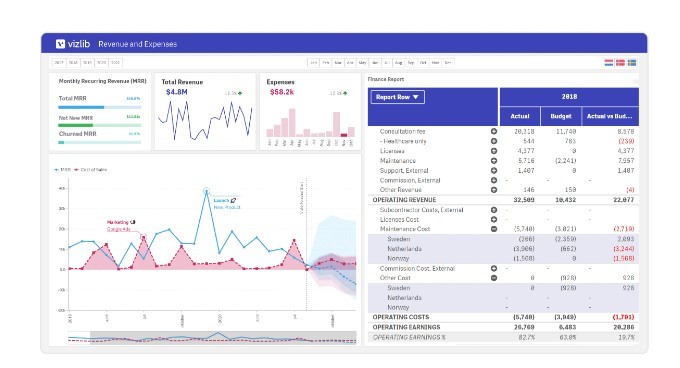680x368 pixels.
Task: Click Netherlands under Maintenance Cost
Action: click(x=404, y=249)
